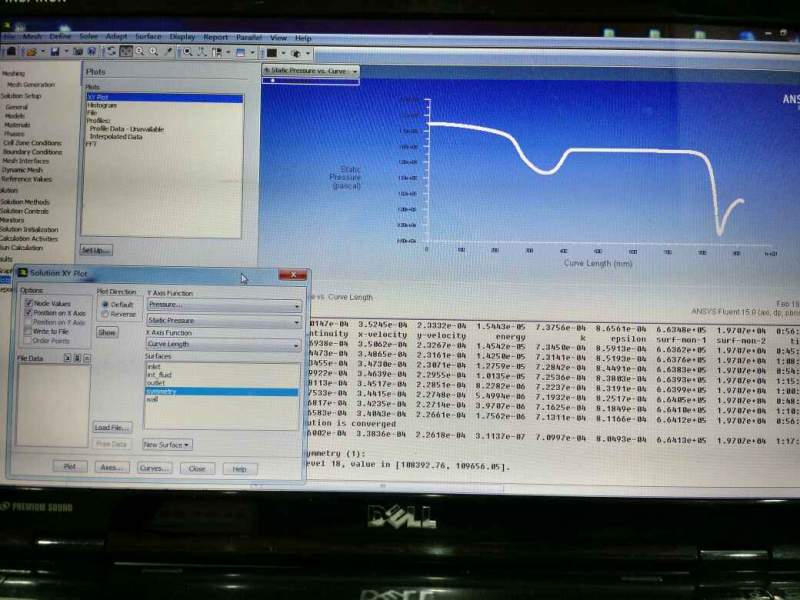Select Histogram in Plots list

tap(102, 105)
